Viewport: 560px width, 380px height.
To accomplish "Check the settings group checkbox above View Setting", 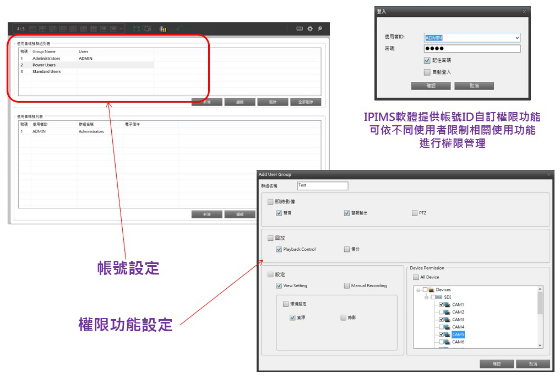I will tap(270, 275).
